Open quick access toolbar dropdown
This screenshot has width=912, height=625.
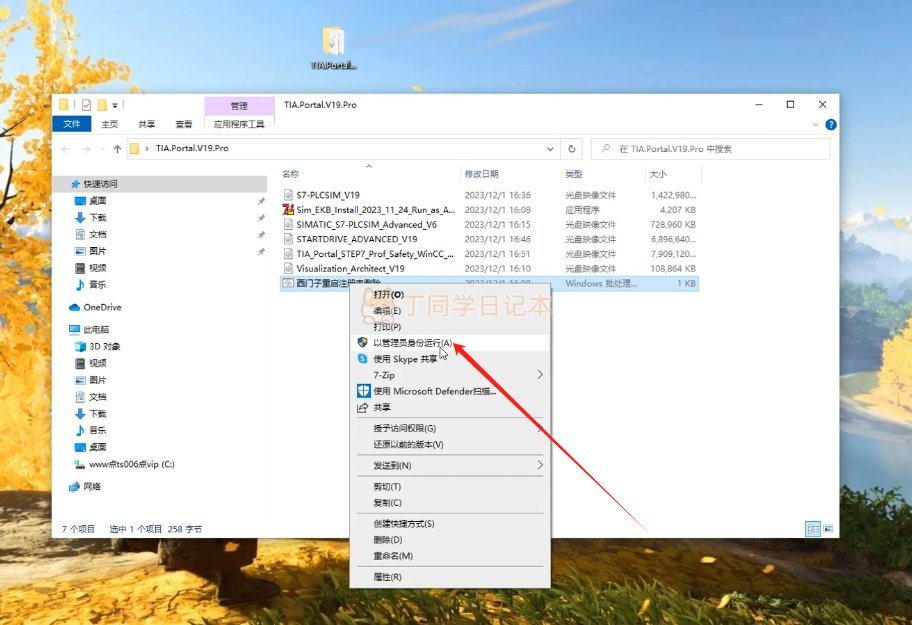(x=115, y=105)
